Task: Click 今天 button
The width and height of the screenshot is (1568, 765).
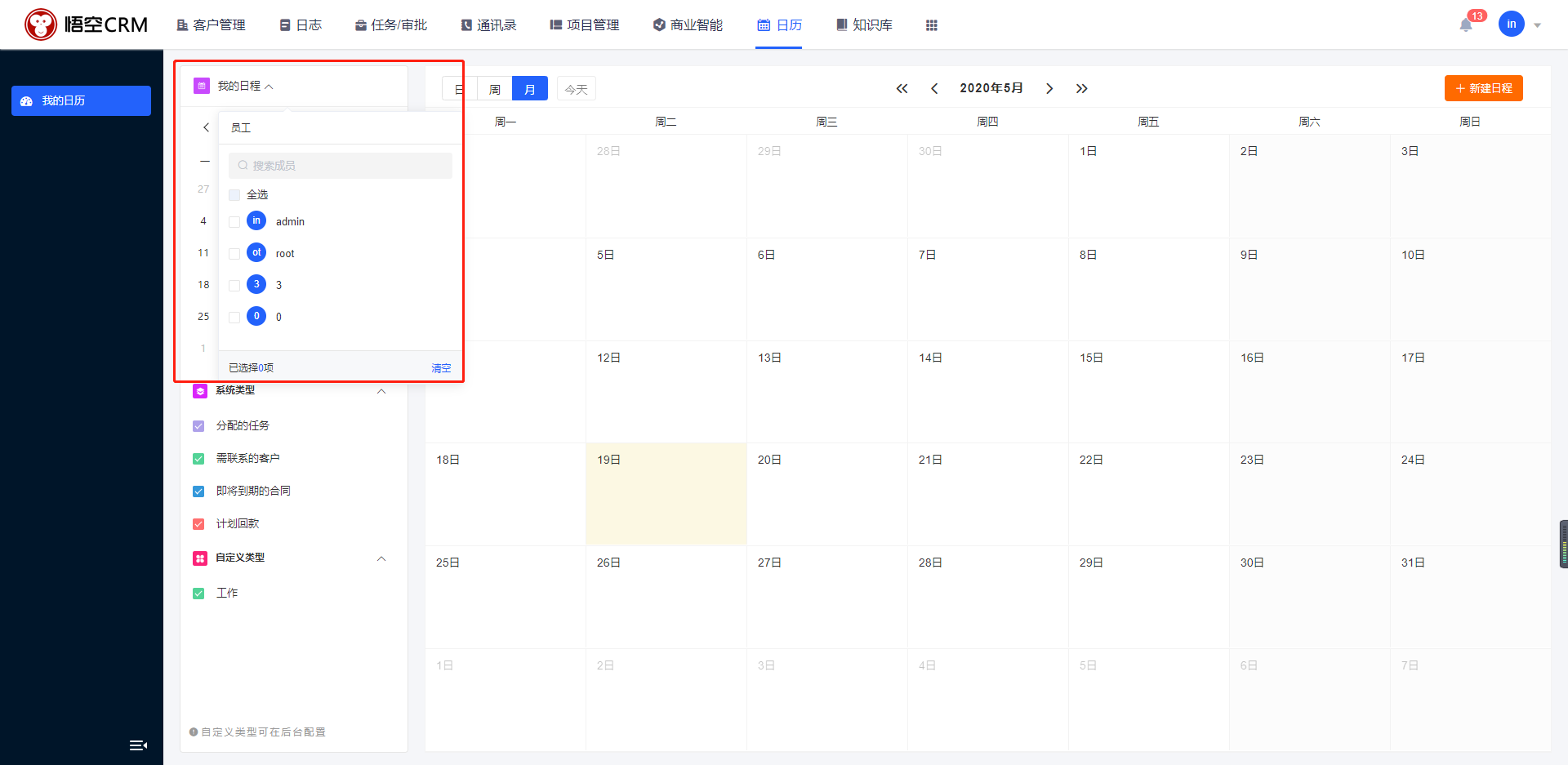Action: tap(577, 88)
